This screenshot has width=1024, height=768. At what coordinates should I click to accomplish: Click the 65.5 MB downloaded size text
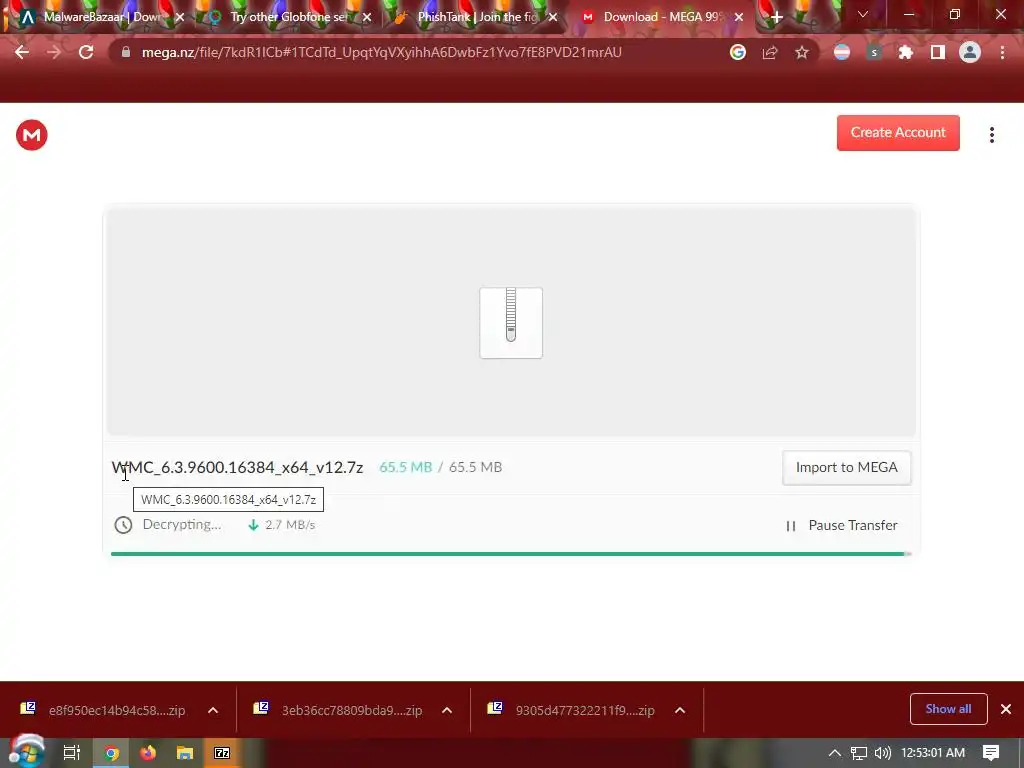click(406, 468)
